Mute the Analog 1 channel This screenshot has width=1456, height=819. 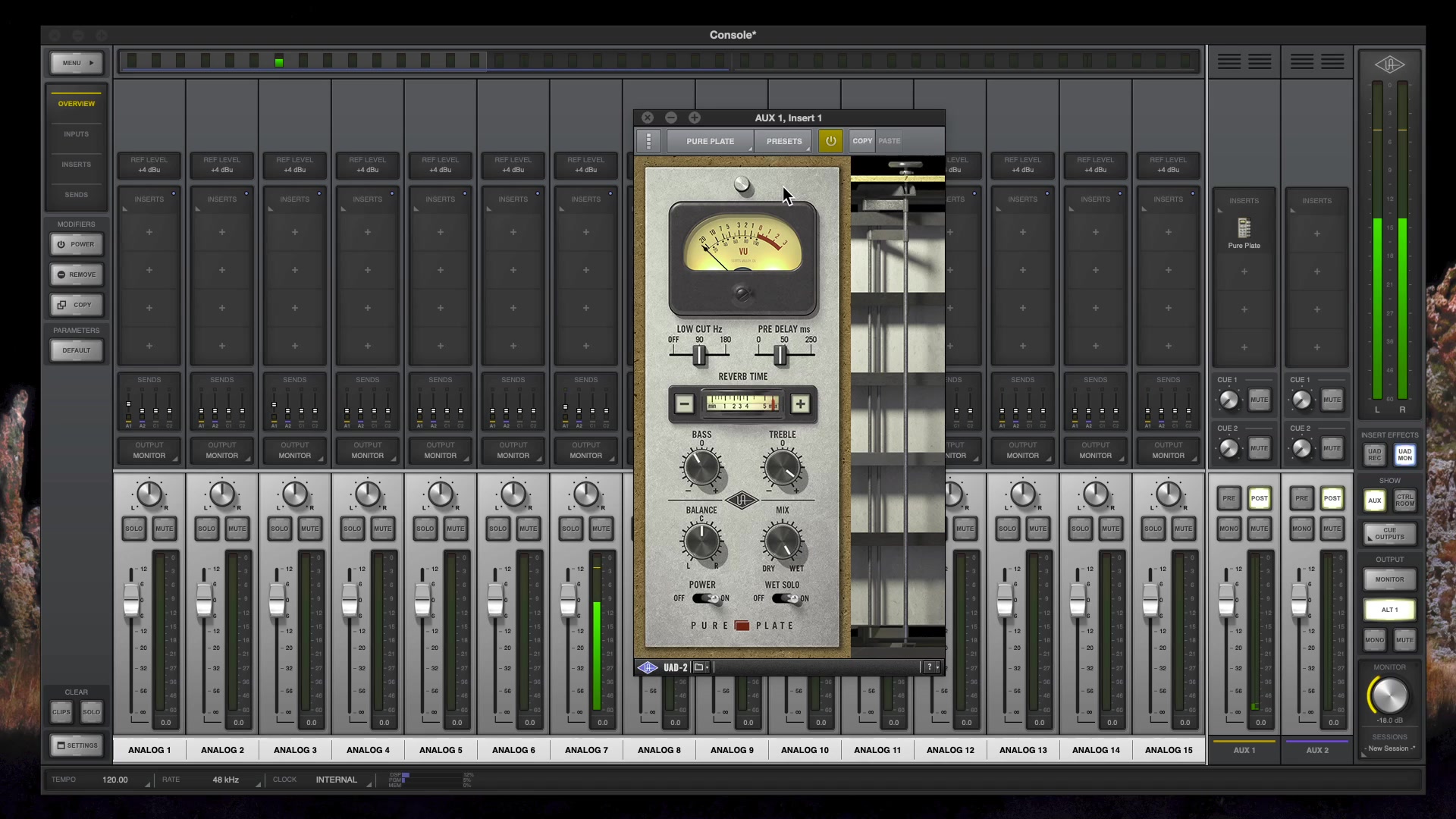click(x=165, y=529)
